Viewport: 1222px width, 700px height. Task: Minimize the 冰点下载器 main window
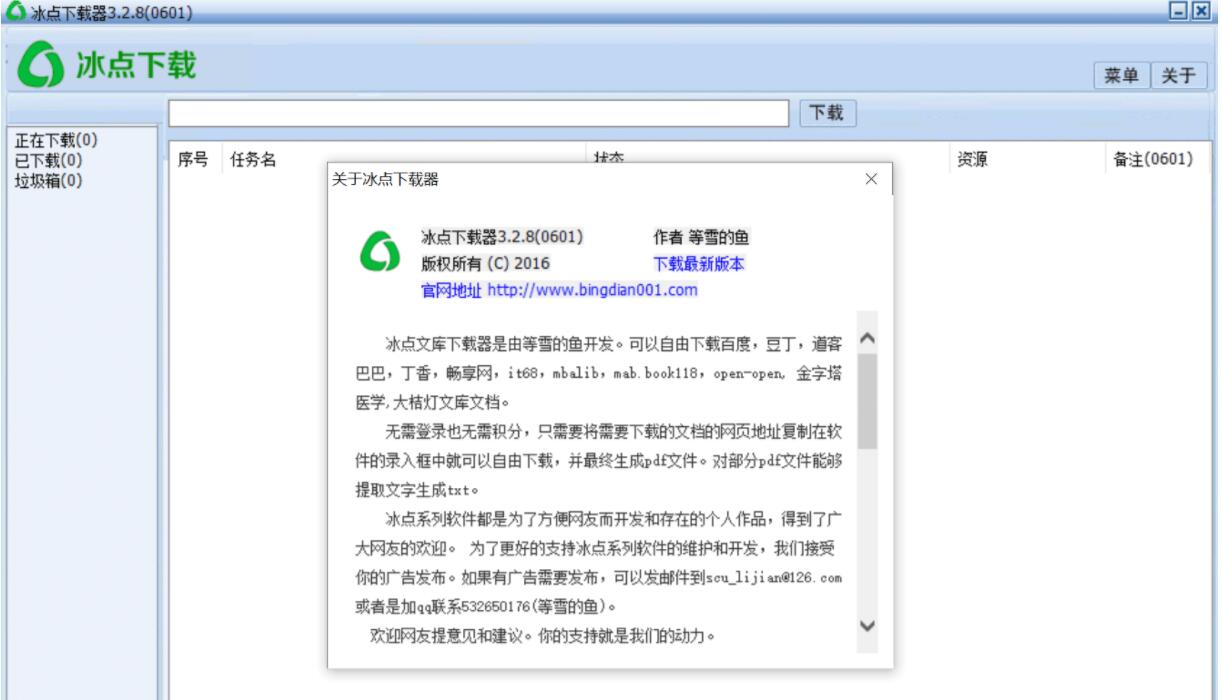(x=1179, y=11)
